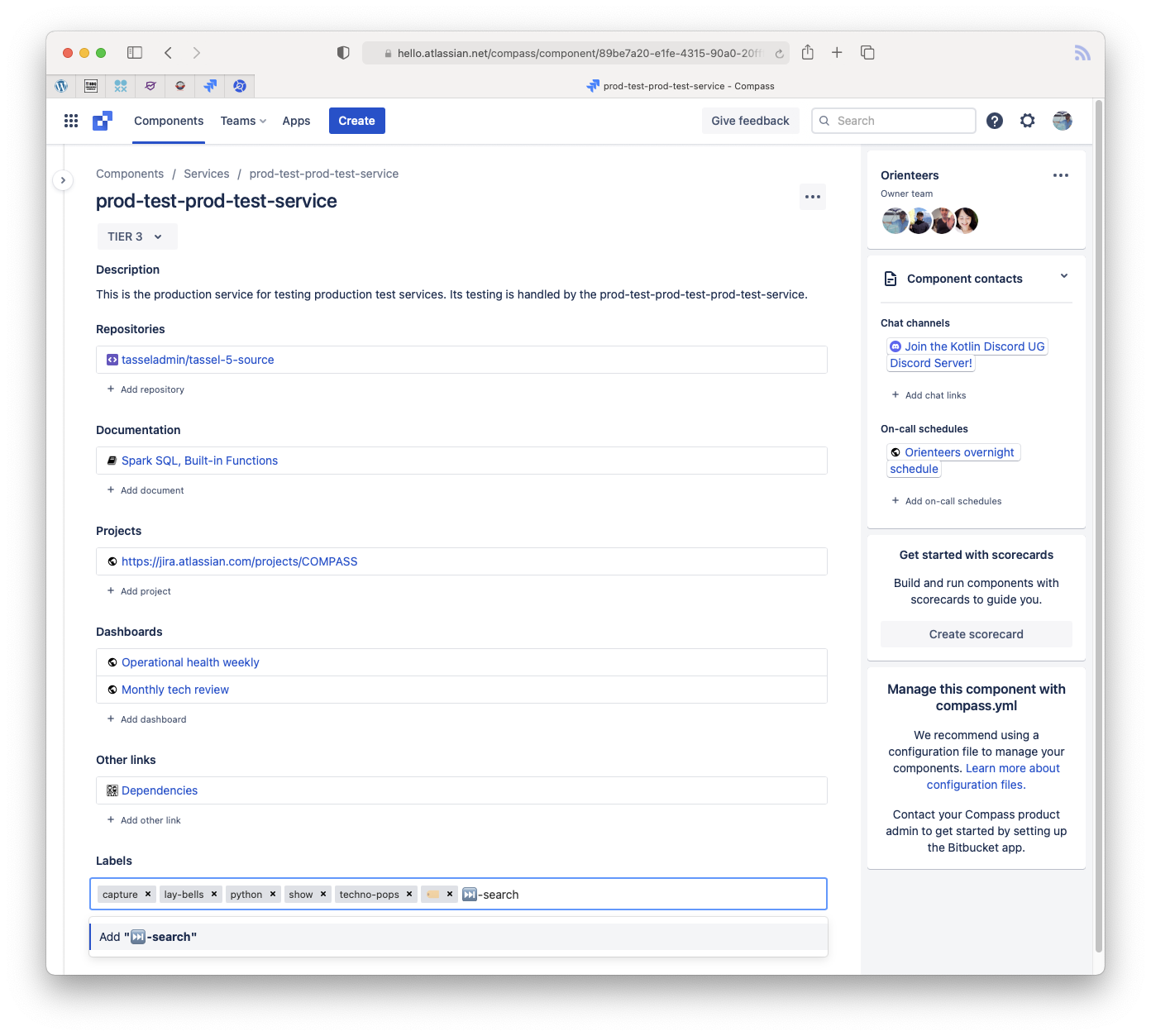
Task: Remove the show label
Action: click(x=323, y=894)
